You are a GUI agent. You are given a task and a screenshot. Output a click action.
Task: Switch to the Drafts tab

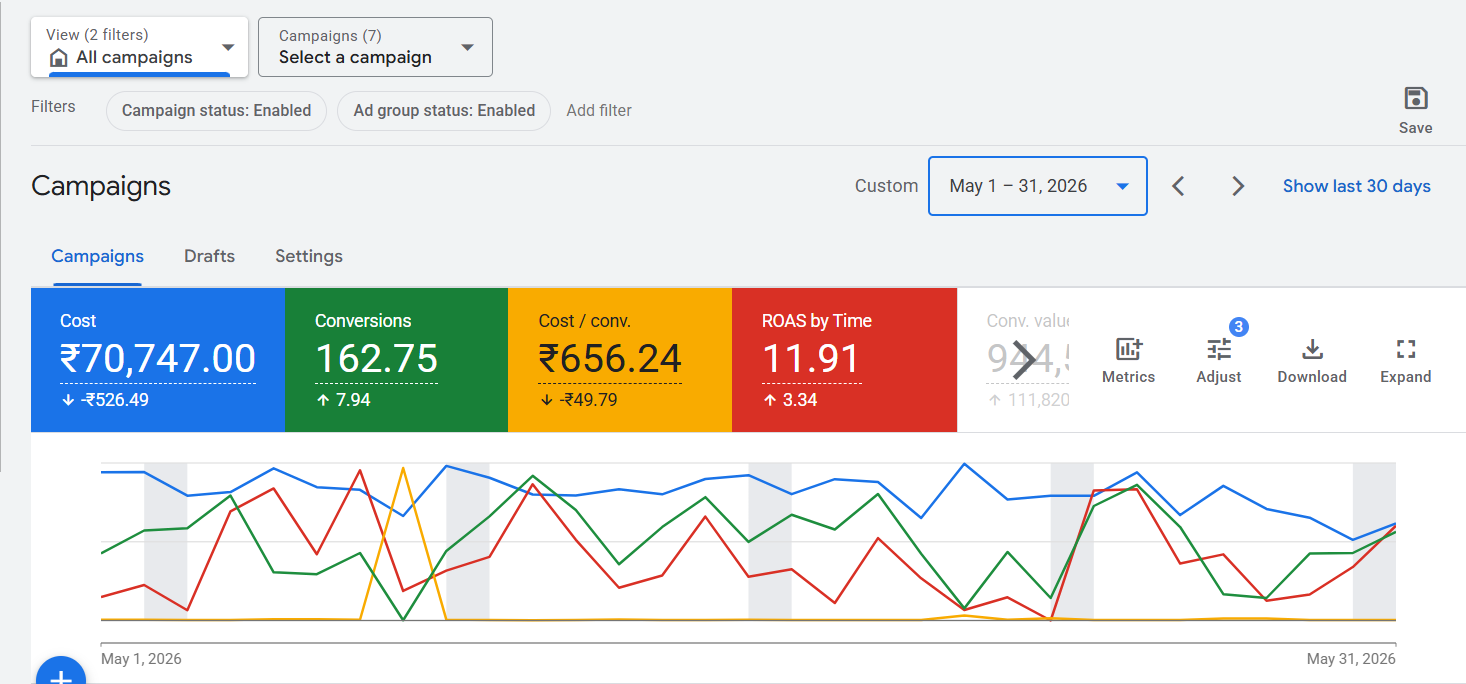coord(209,257)
